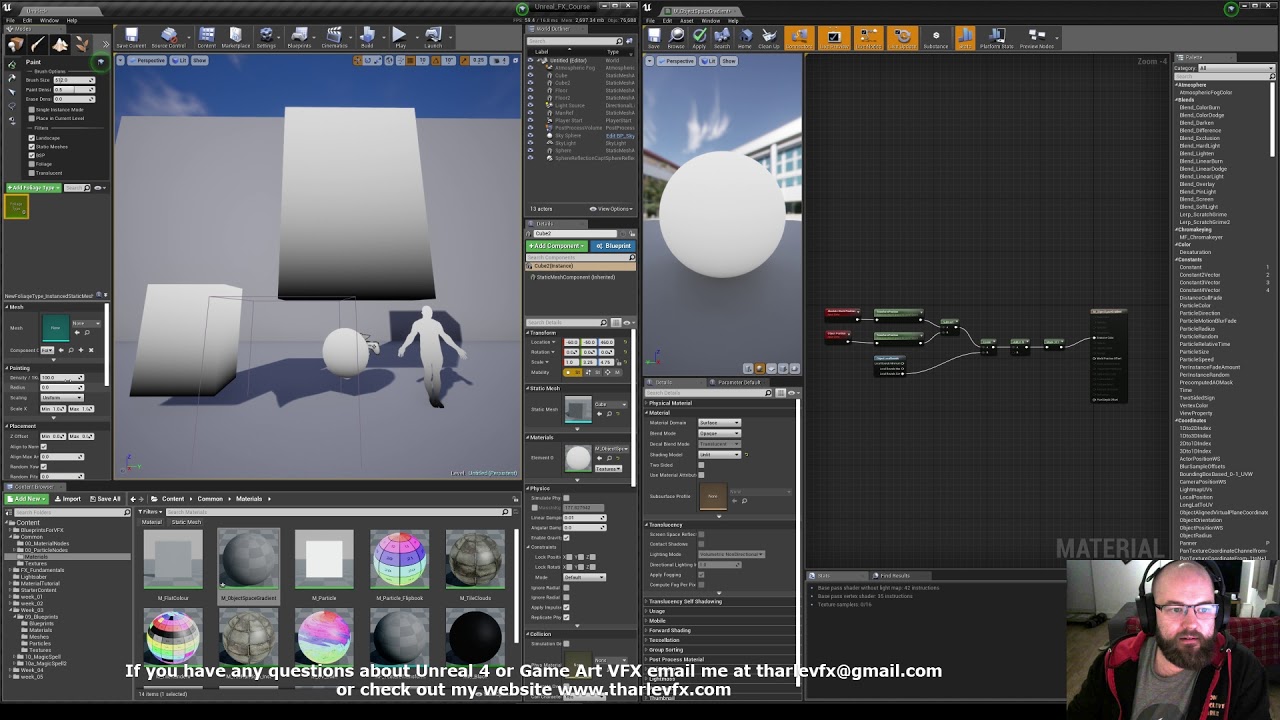Select the M_Particle_Flipbook material thumbnail

400,558
